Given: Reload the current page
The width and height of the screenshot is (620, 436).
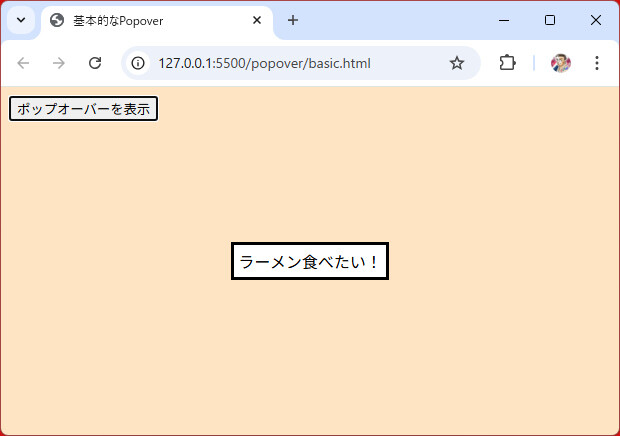Looking at the screenshot, I should pos(95,63).
